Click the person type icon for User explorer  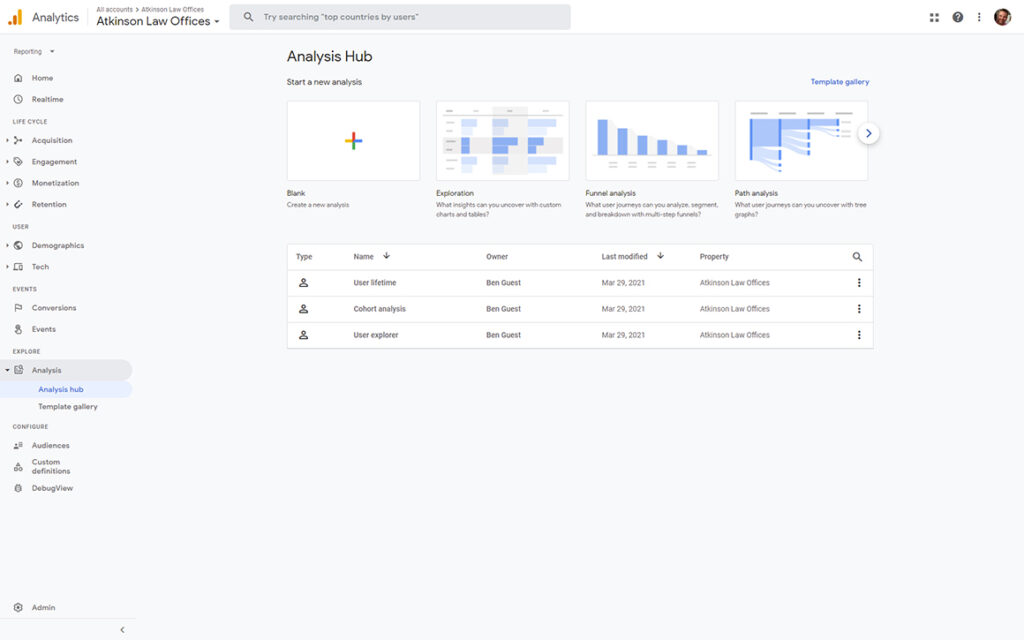(x=304, y=335)
